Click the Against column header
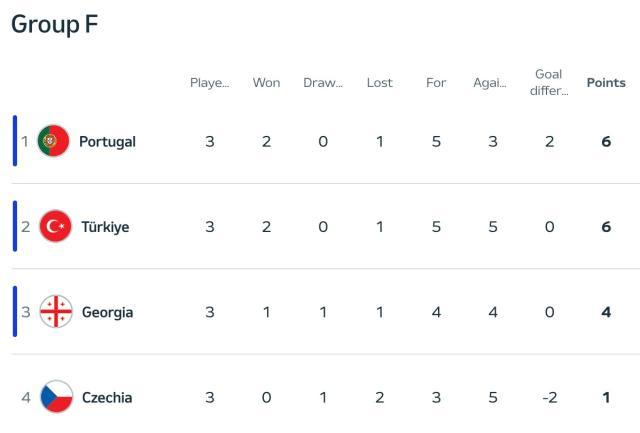The width and height of the screenshot is (640, 433). [x=492, y=83]
